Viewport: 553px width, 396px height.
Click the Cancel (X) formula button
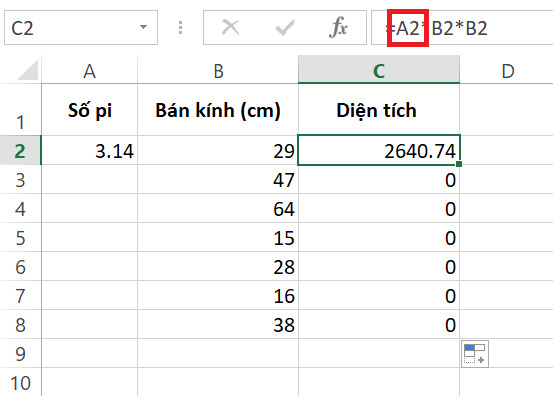(x=231, y=28)
